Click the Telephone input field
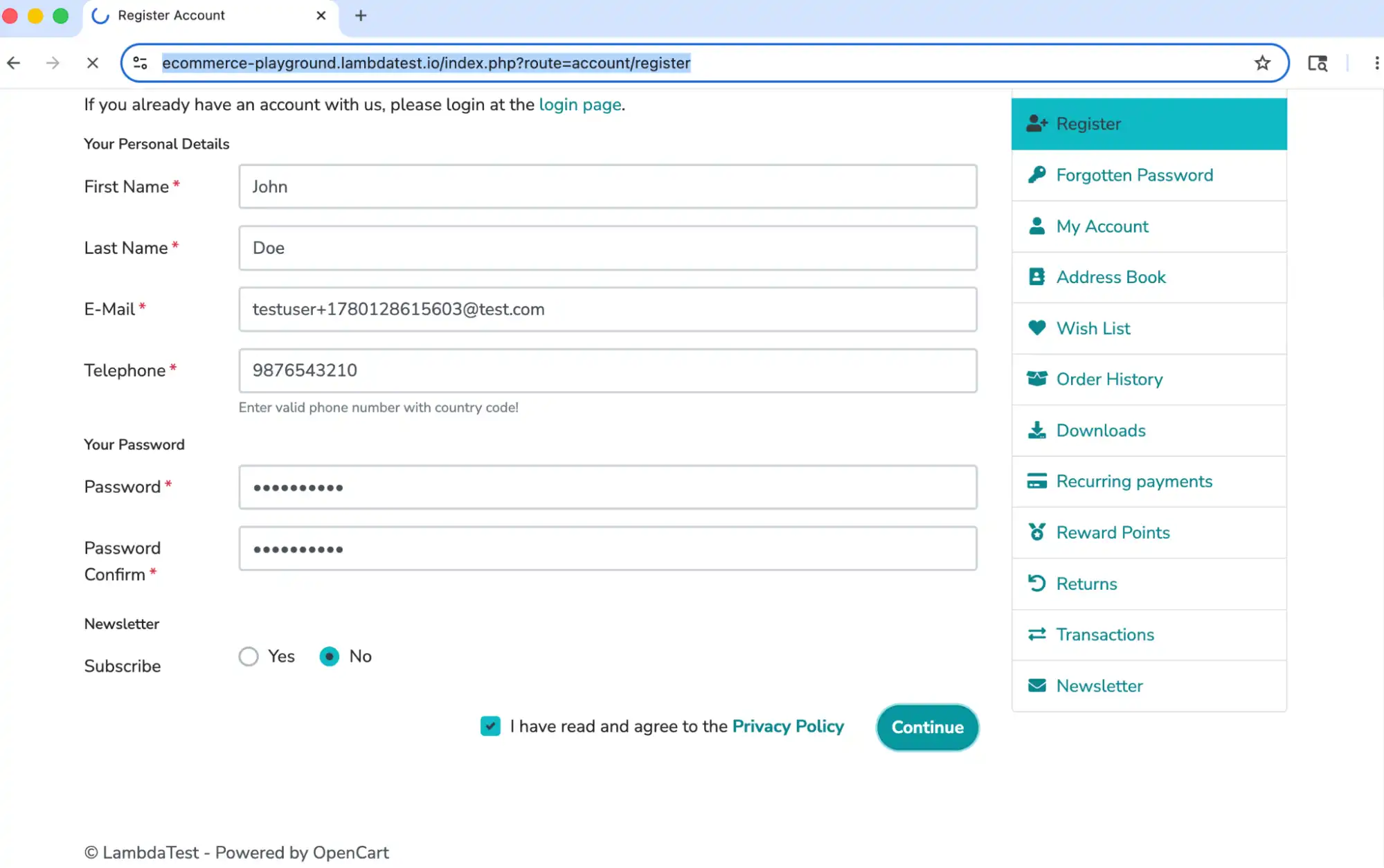1384x868 pixels. (608, 370)
